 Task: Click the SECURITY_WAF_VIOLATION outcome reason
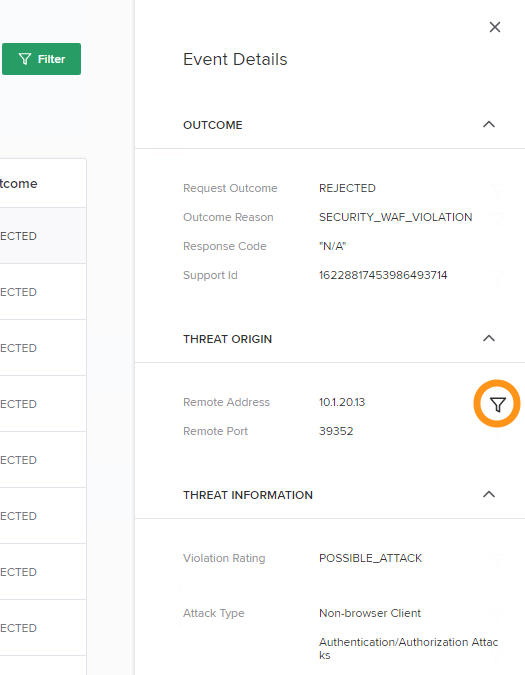[x=395, y=217]
